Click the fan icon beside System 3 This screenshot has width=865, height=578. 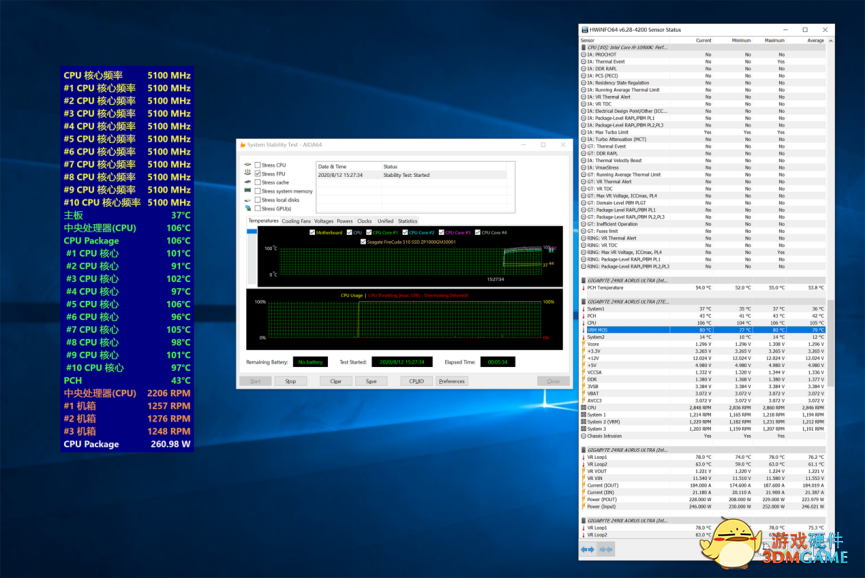[584, 429]
